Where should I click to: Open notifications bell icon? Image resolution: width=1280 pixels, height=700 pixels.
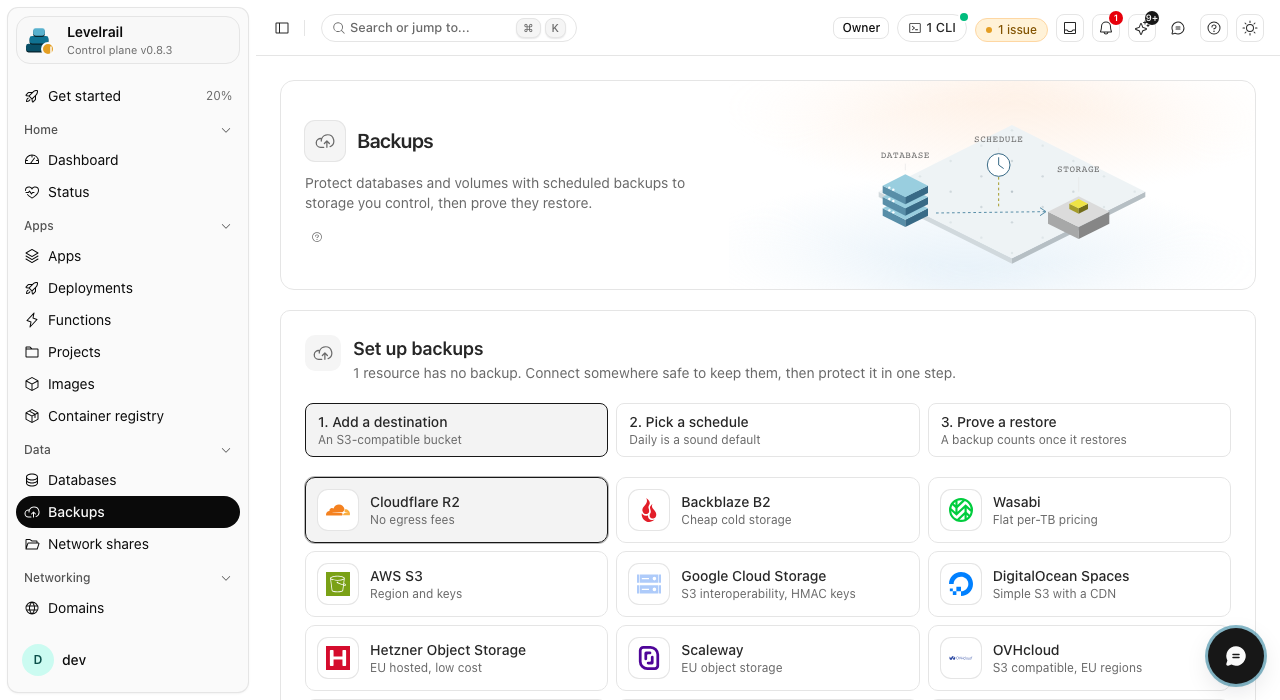click(x=1106, y=28)
